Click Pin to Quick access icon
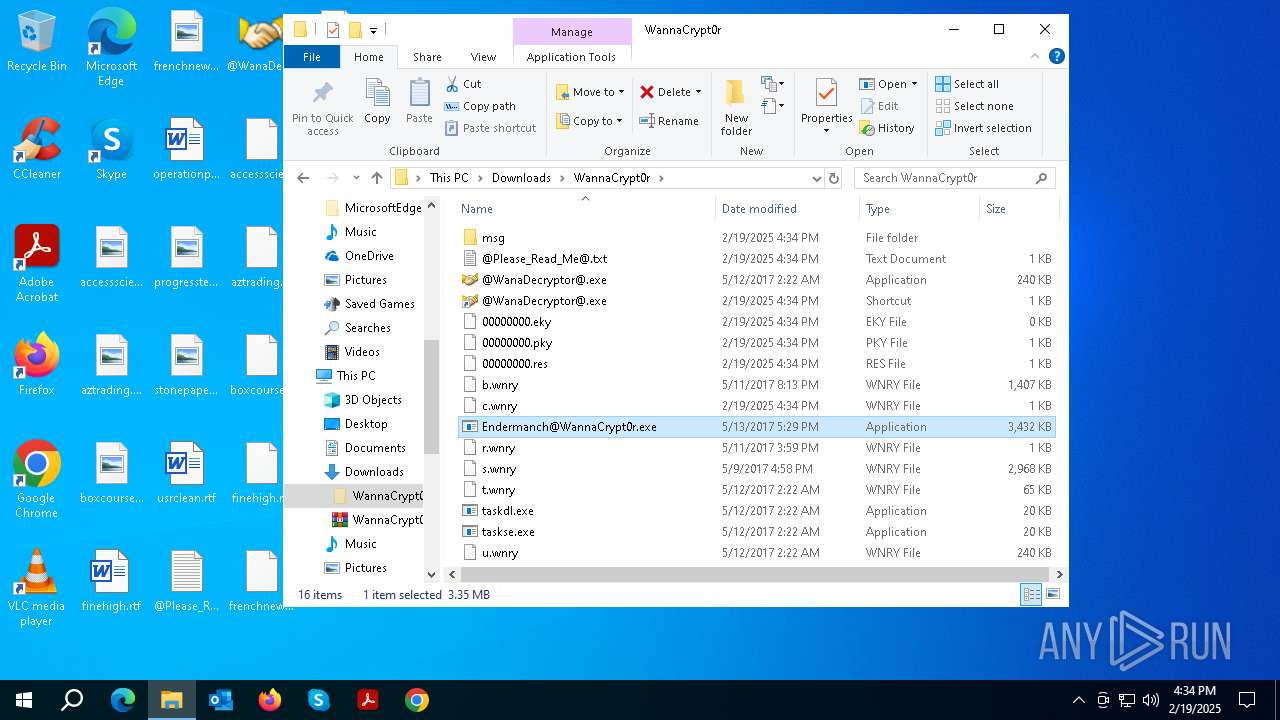Viewport: 1280px width, 720px height. point(322,108)
